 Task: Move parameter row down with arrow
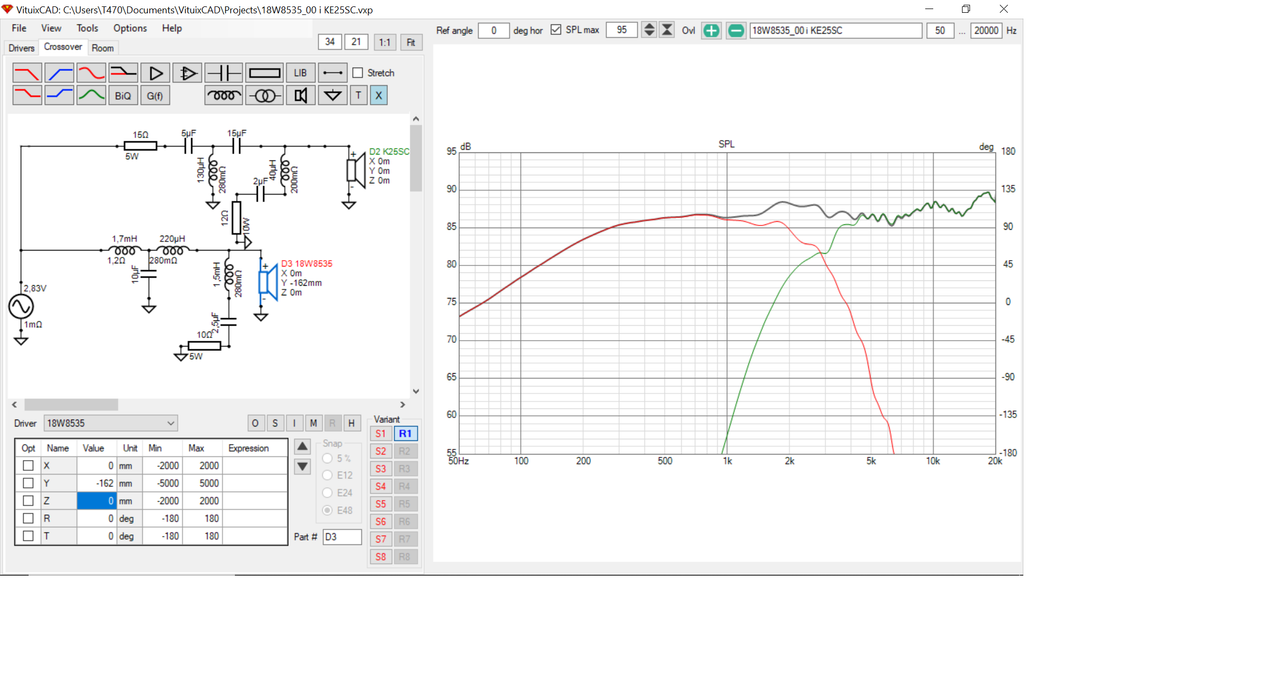[x=302, y=466]
